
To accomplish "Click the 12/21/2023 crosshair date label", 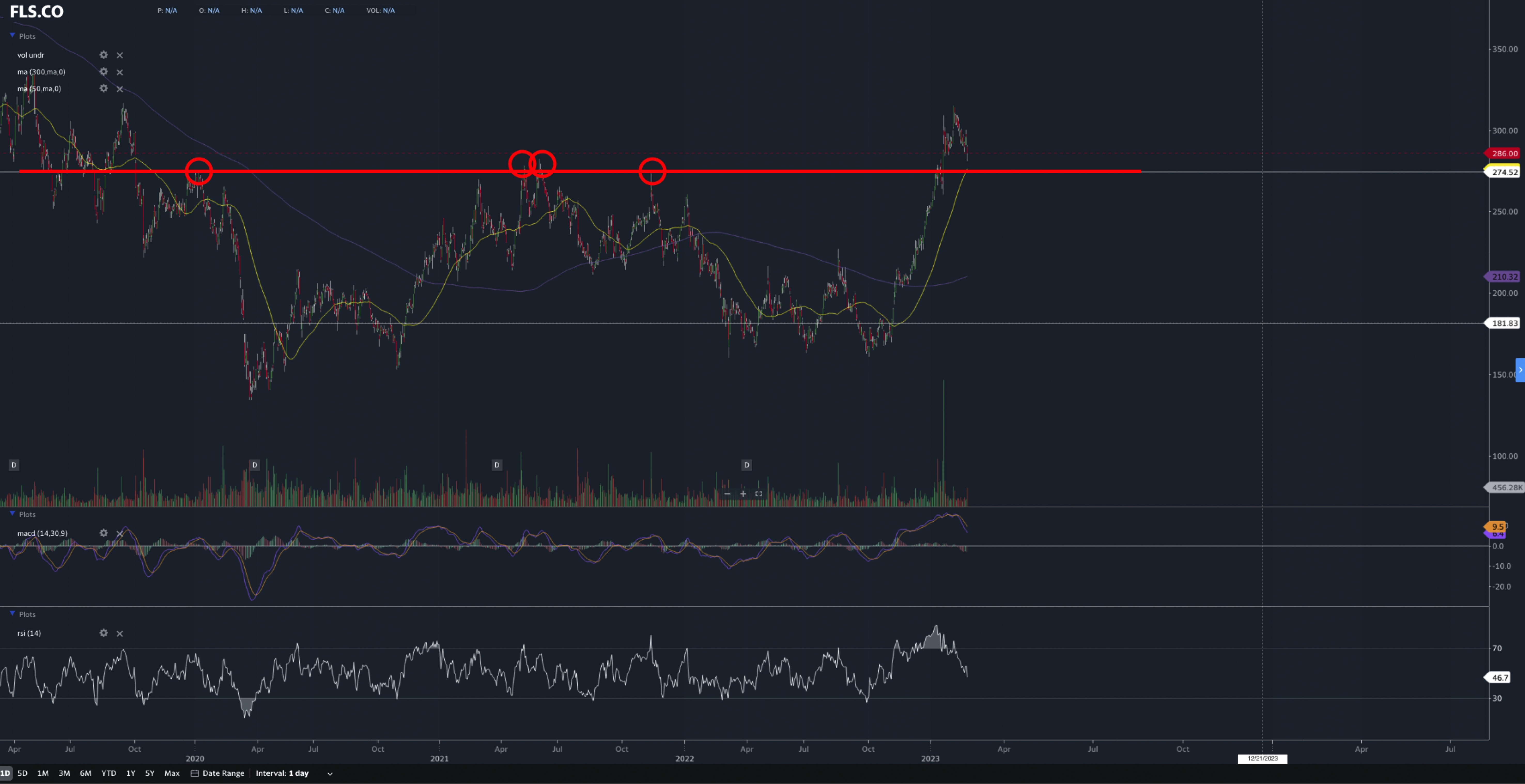I will [x=1262, y=758].
